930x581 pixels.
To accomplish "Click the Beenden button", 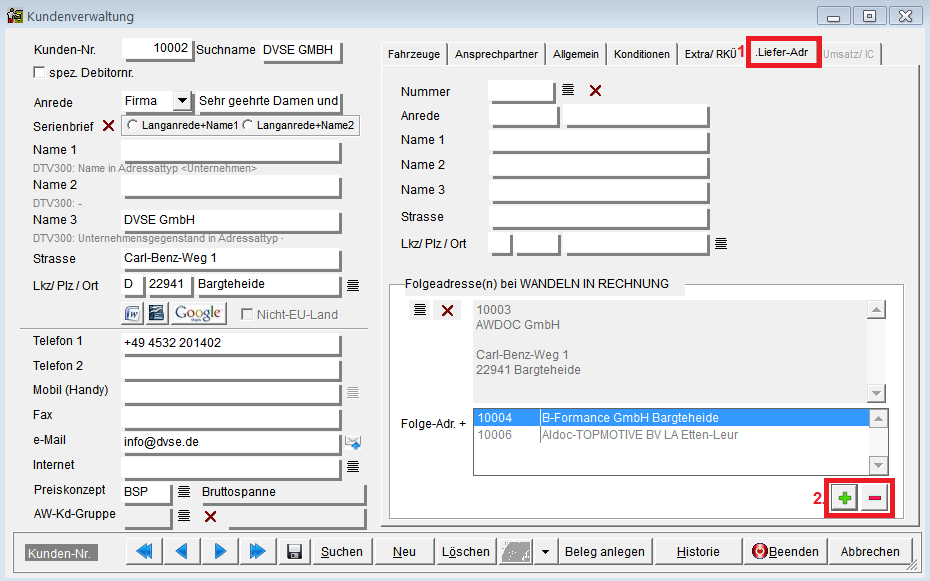I will tap(785, 552).
